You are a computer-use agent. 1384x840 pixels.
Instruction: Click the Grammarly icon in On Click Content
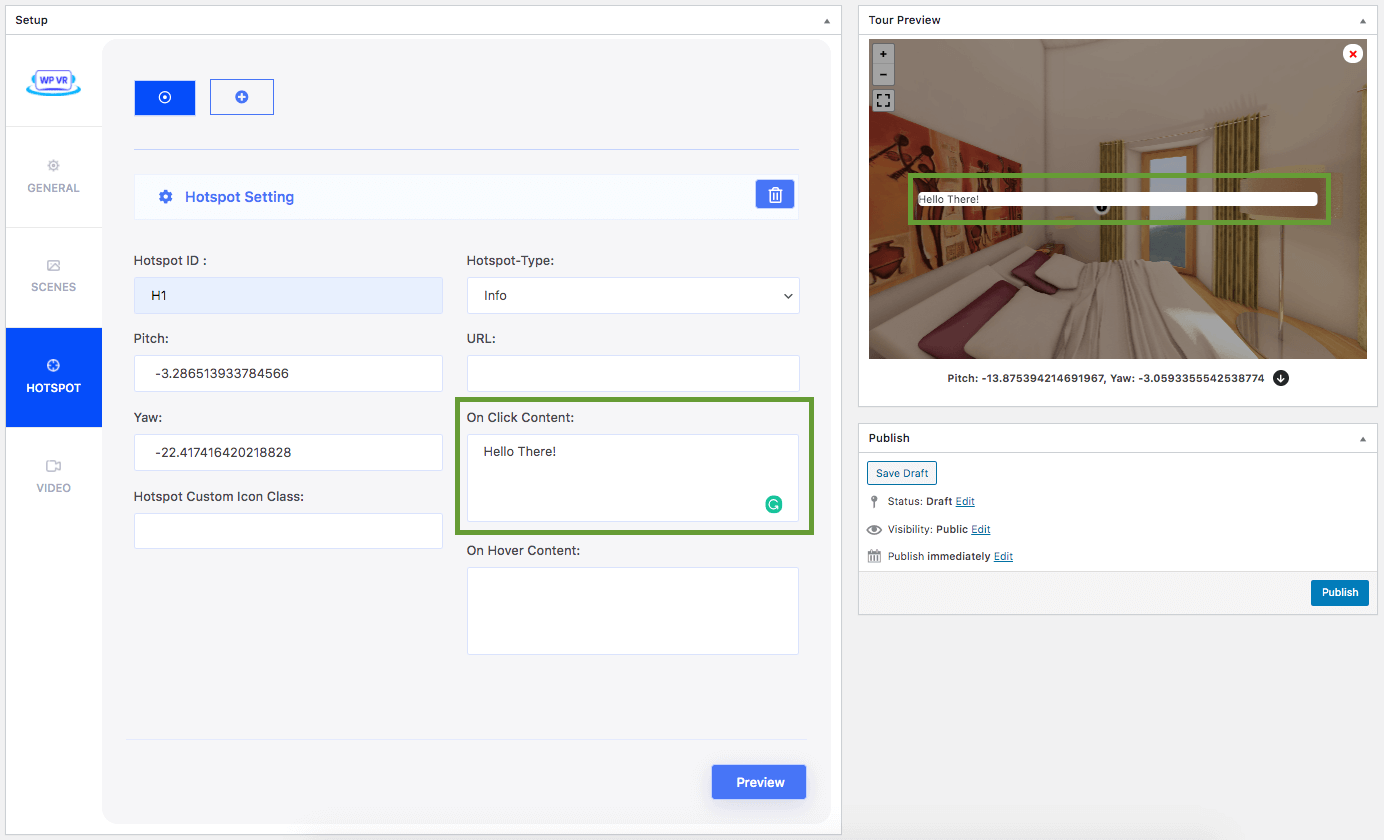coord(773,505)
